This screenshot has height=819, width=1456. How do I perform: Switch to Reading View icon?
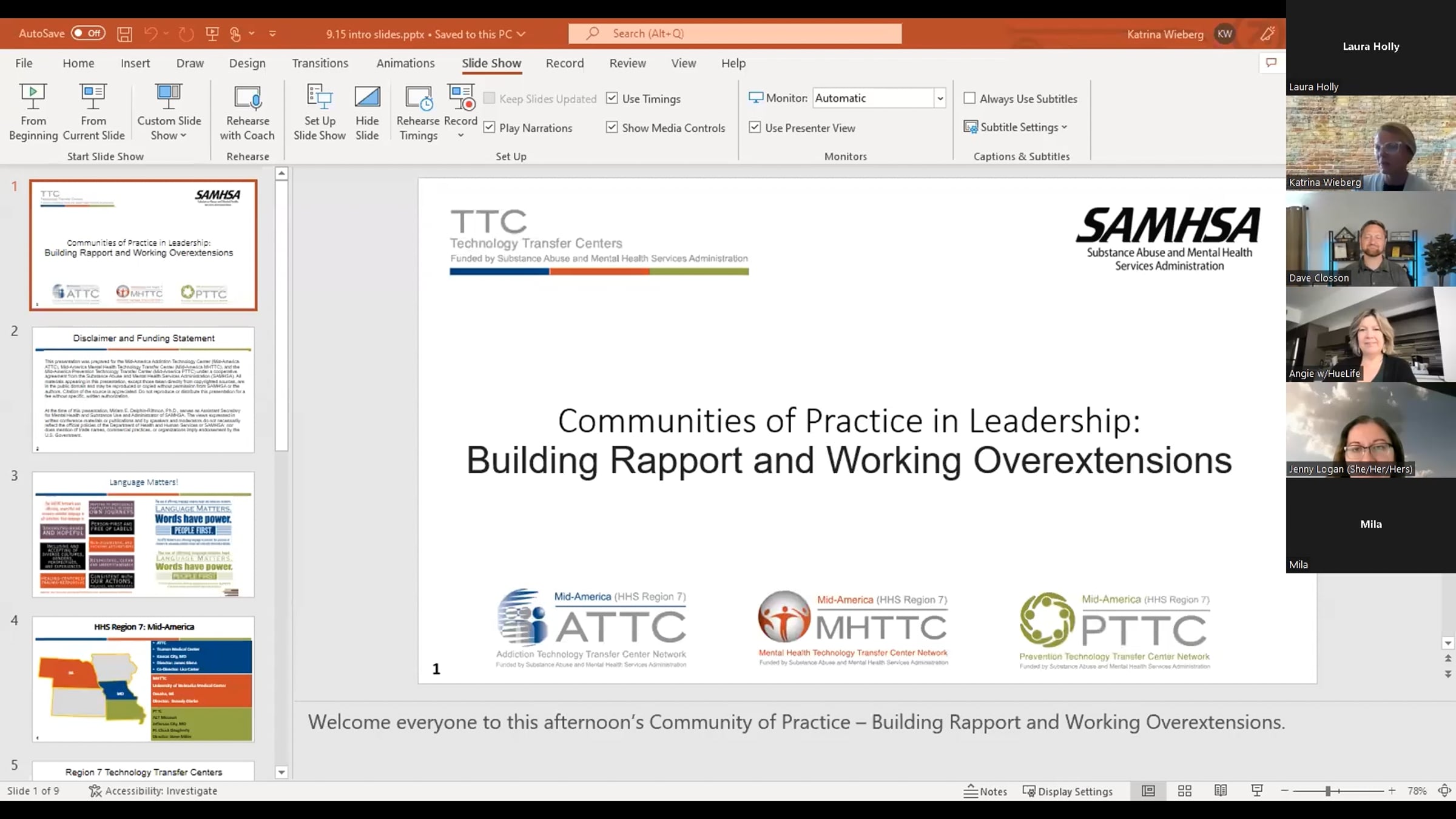(x=1221, y=790)
